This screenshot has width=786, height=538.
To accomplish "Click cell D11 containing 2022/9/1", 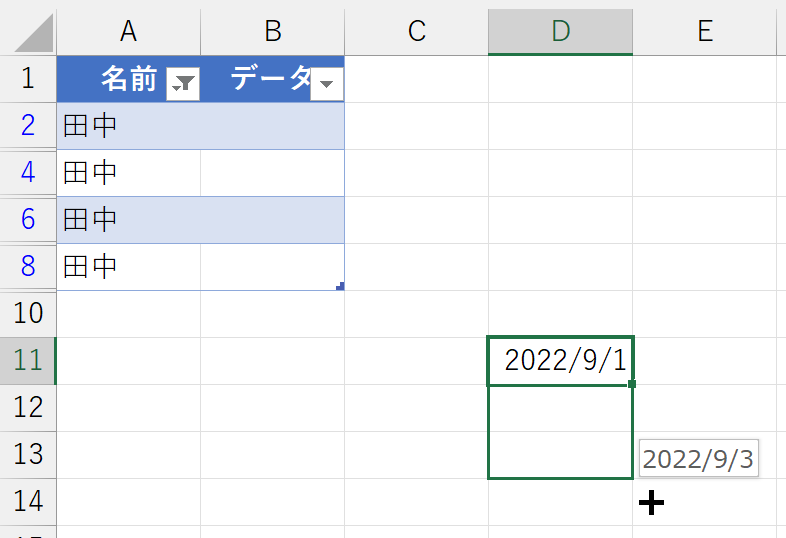I will (x=560, y=361).
